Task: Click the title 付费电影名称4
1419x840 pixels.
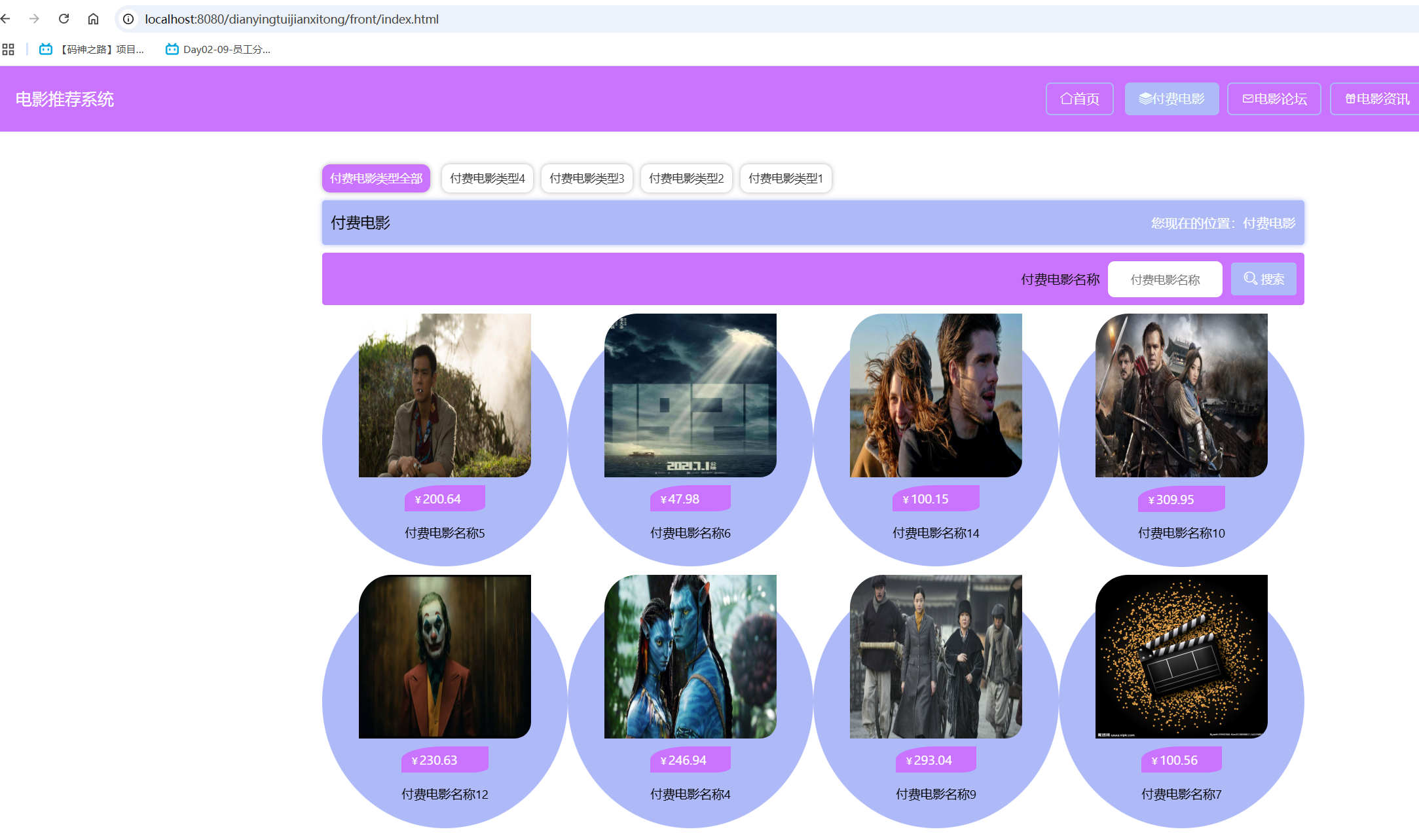Action: click(x=690, y=794)
